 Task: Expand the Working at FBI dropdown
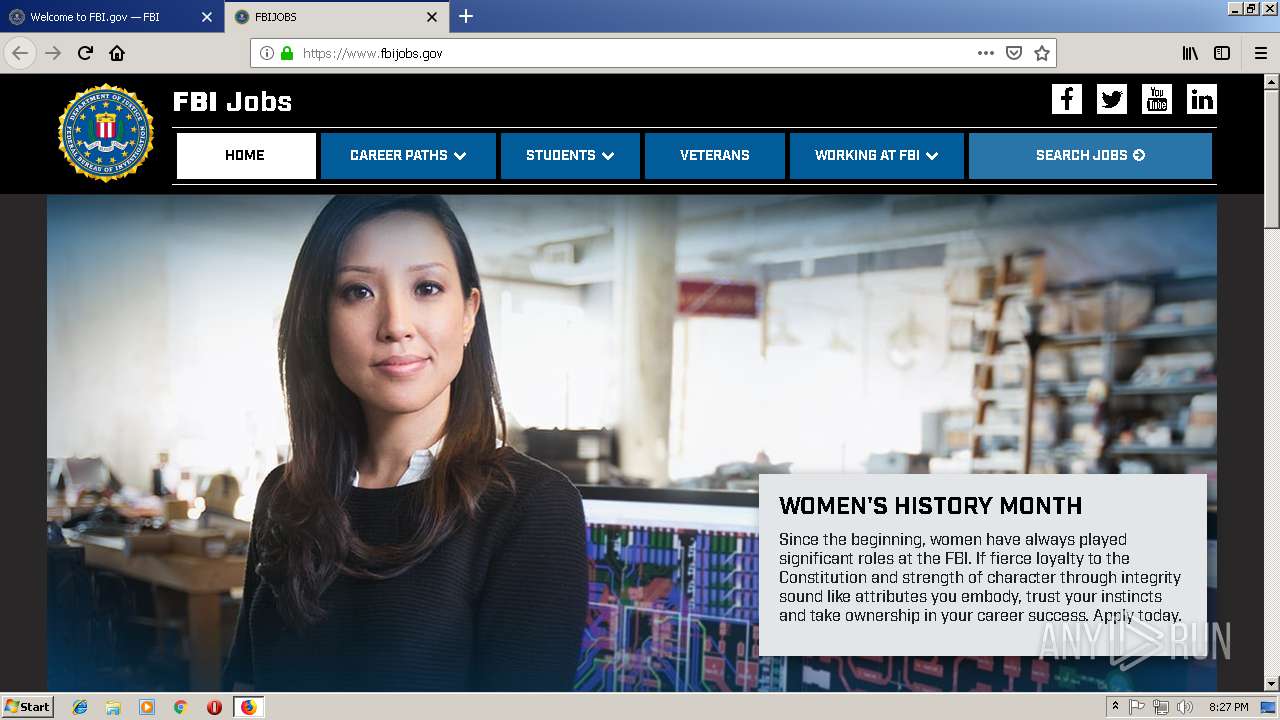(877, 156)
